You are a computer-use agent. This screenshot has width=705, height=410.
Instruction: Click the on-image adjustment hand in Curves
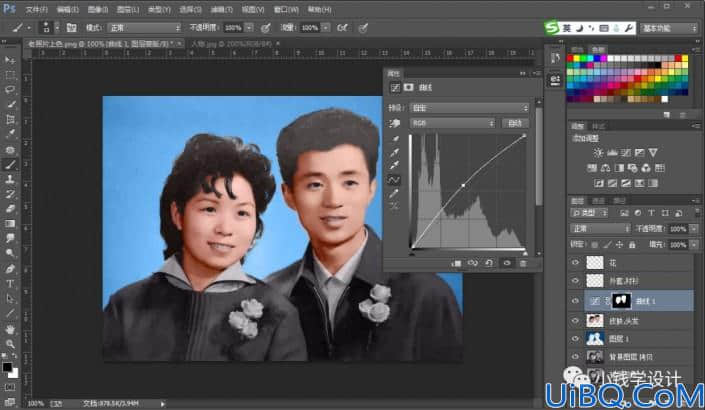click(394, 123)
